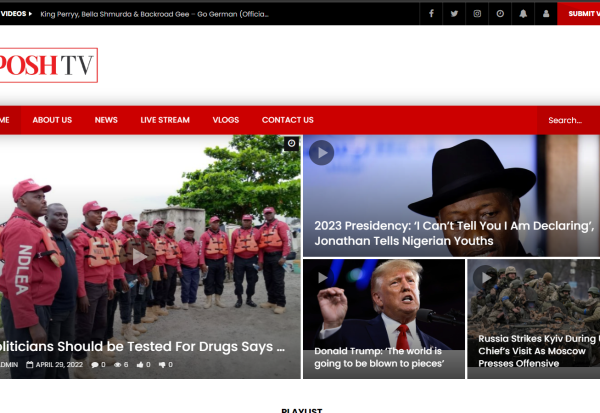The image size is (600, 413).
Task: Play the Donald Trump video
Action: pyautogui.click(x=322, y=278)
